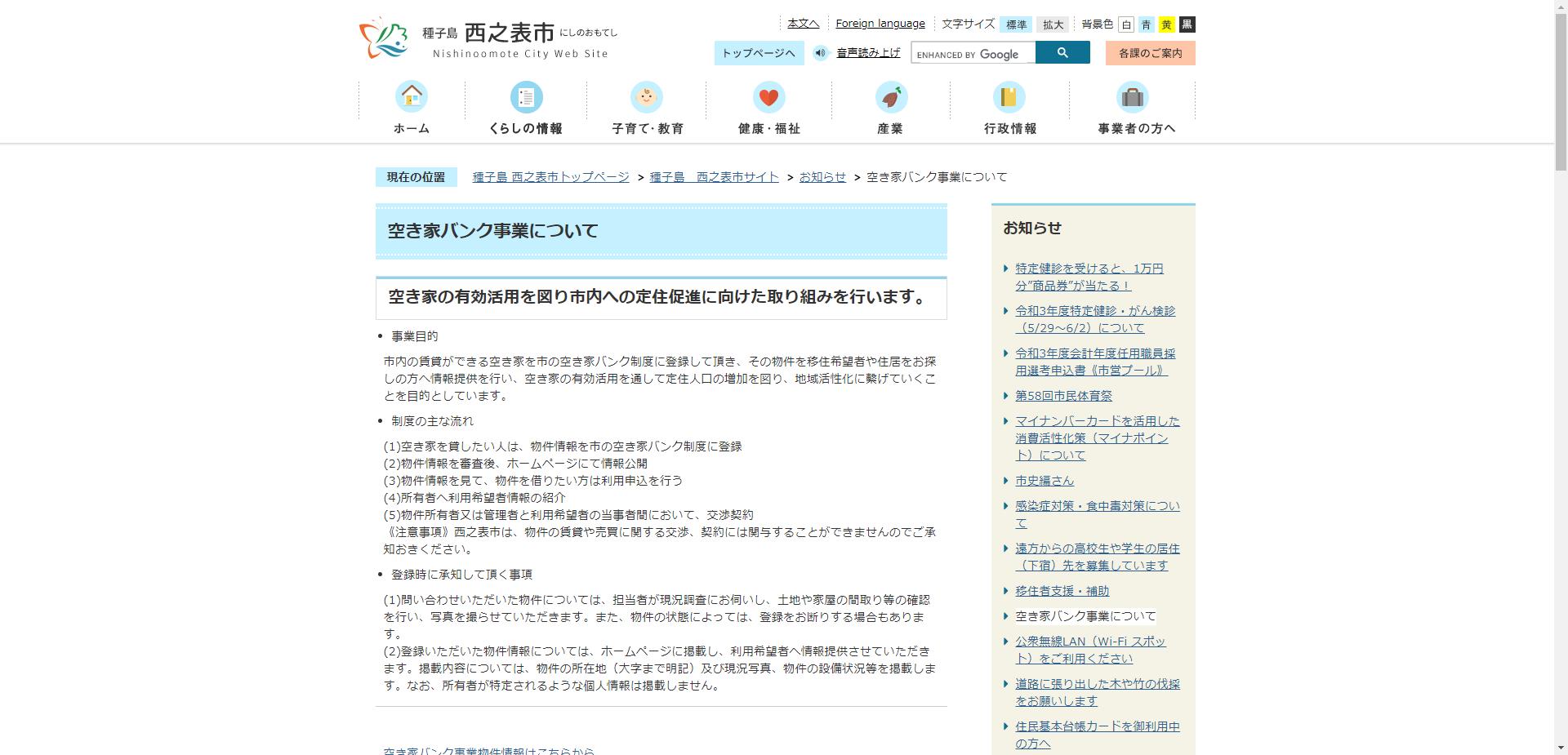Click the 各課のご案内 button
1568x755 pixels.
coord(1150,52)
